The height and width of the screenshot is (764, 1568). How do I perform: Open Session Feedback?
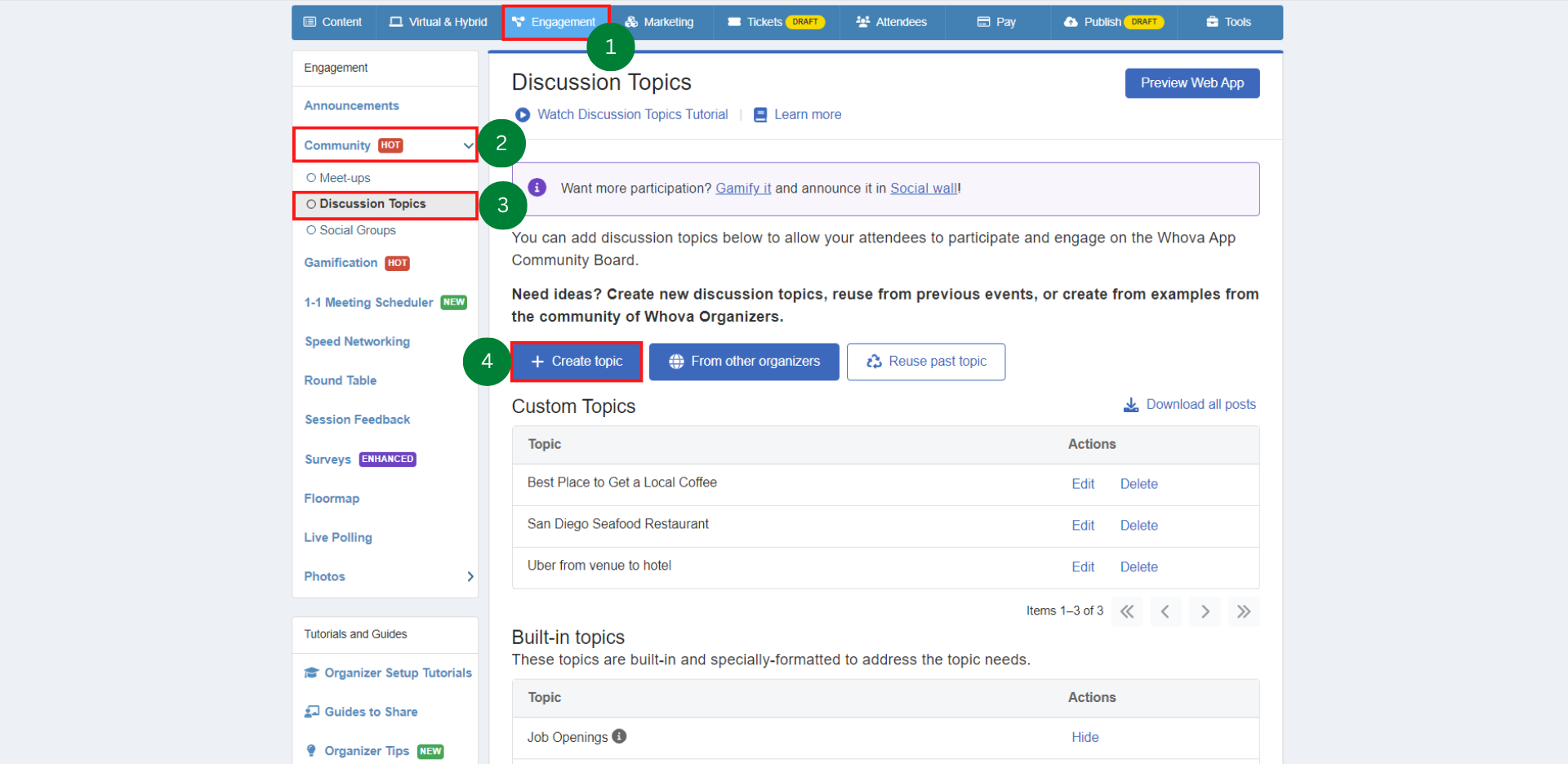coord(358,420)
